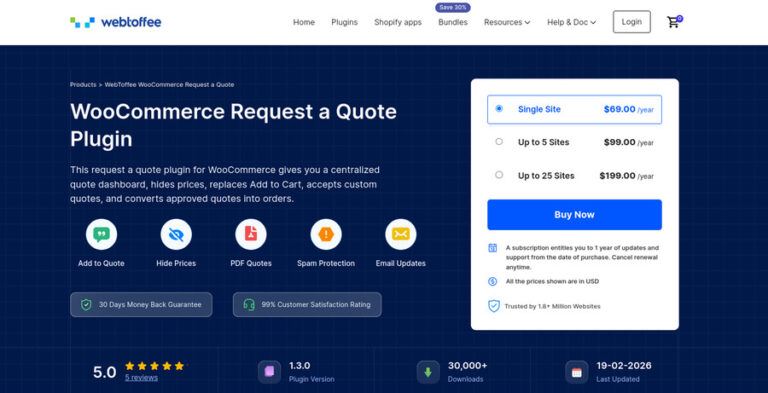This screenshot has width=768, height=393.
Task: Click the five-star rating stars
Action: tap(154, 366)
